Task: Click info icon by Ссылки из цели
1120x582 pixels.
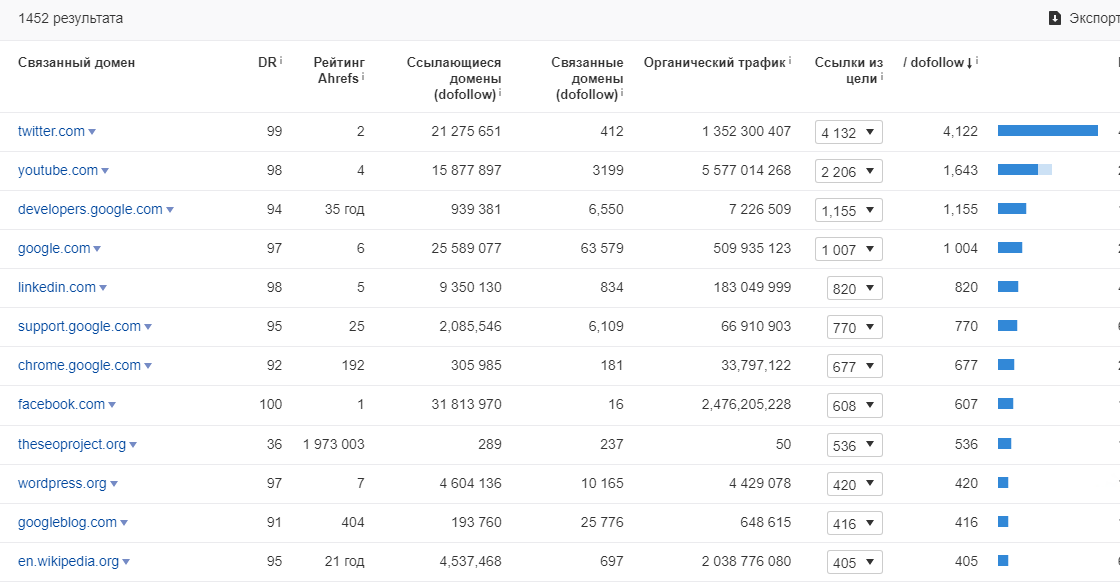Action: point(882,77)
